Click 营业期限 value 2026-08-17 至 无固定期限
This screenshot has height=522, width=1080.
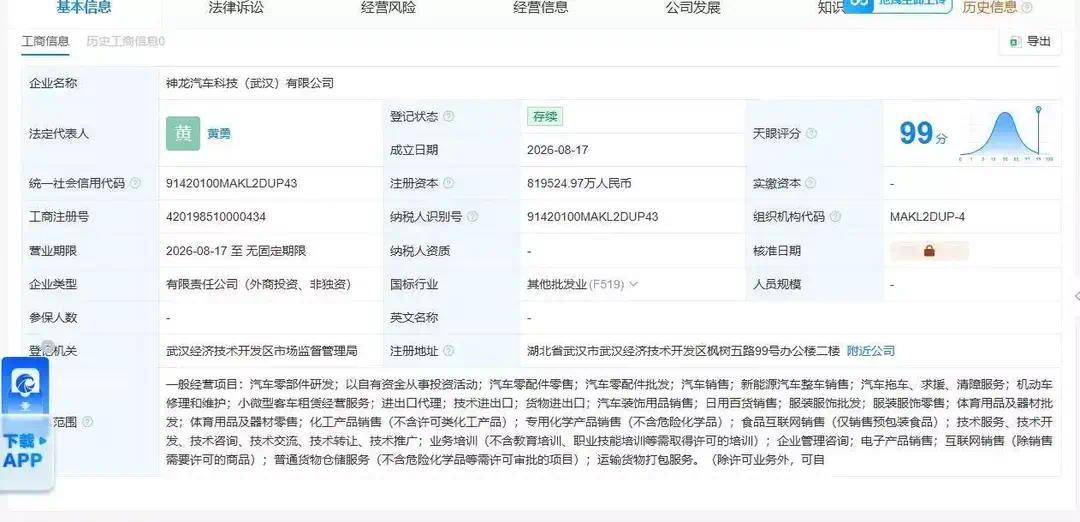coord(236,251)
